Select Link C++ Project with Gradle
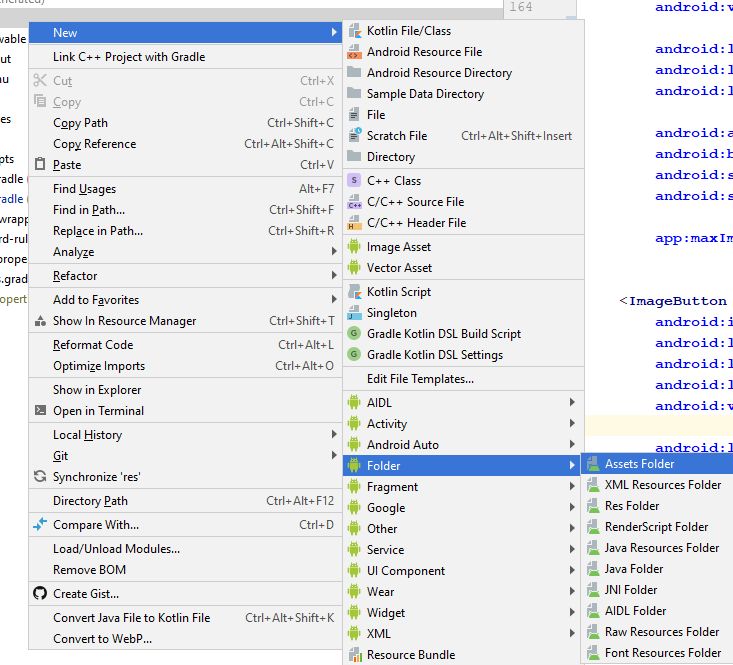 coord(186,57)
